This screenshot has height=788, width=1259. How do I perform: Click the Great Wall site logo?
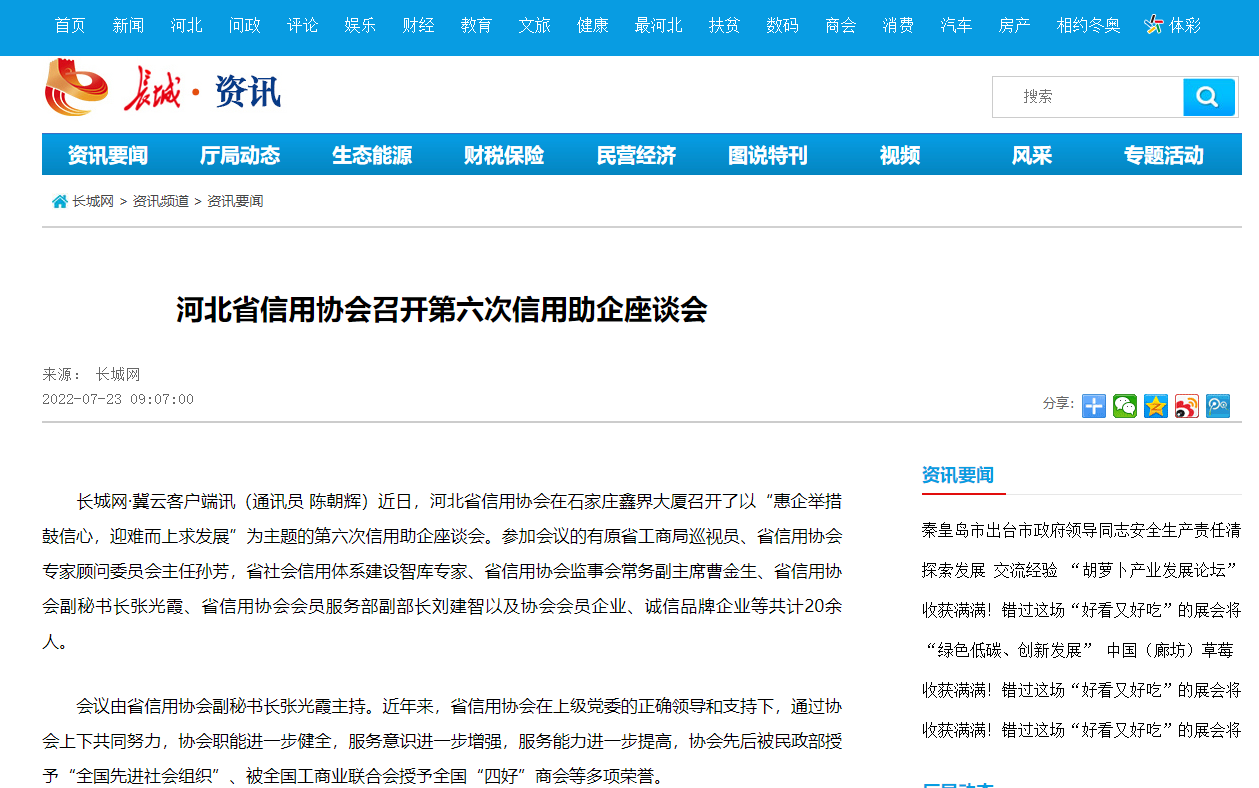[163, 90]
